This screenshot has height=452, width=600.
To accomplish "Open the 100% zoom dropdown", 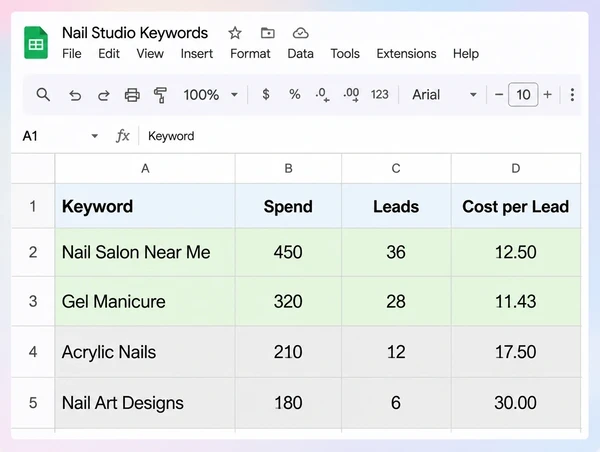I will [210, 95].
